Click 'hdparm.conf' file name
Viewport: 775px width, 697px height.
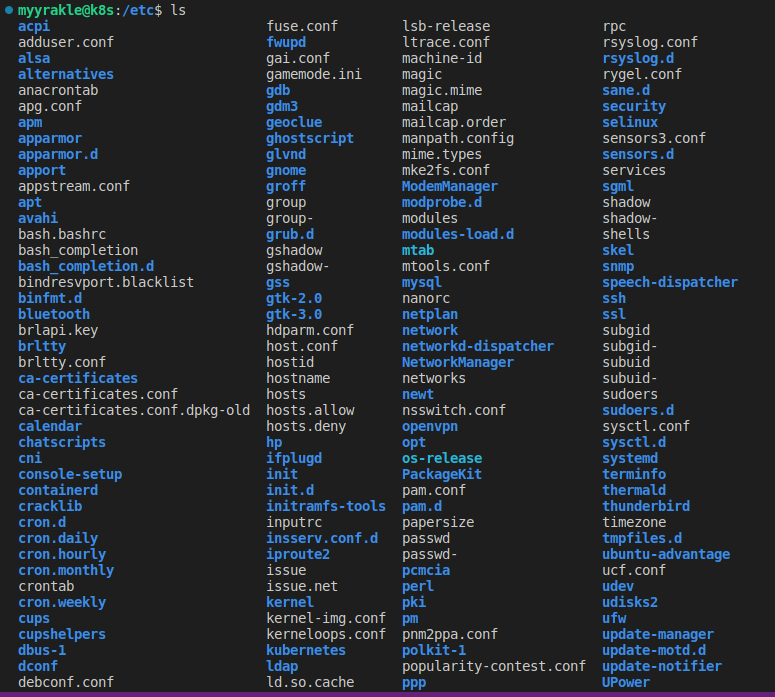point(310,330)
